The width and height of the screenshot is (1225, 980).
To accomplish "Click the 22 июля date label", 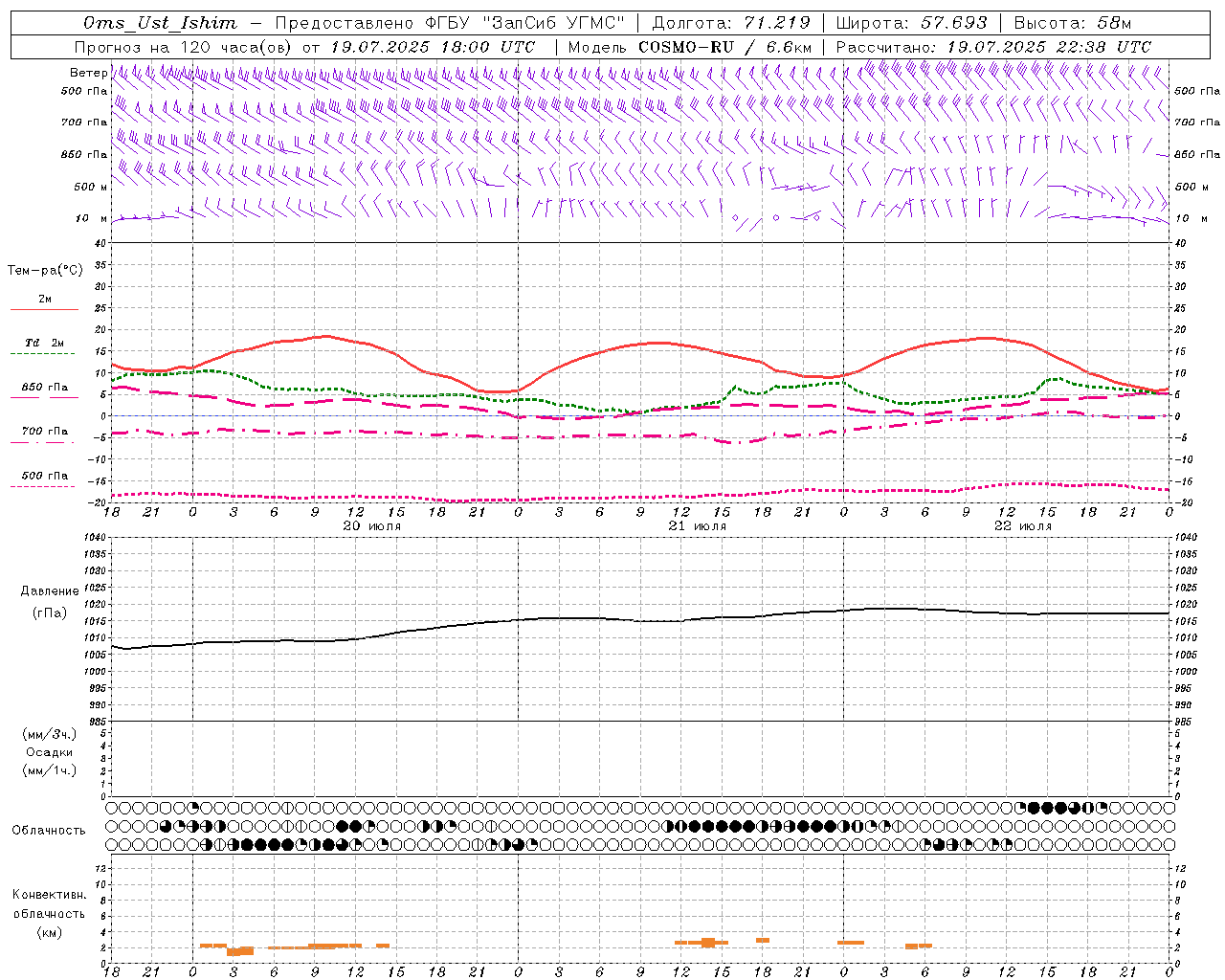I will 1024,526.
